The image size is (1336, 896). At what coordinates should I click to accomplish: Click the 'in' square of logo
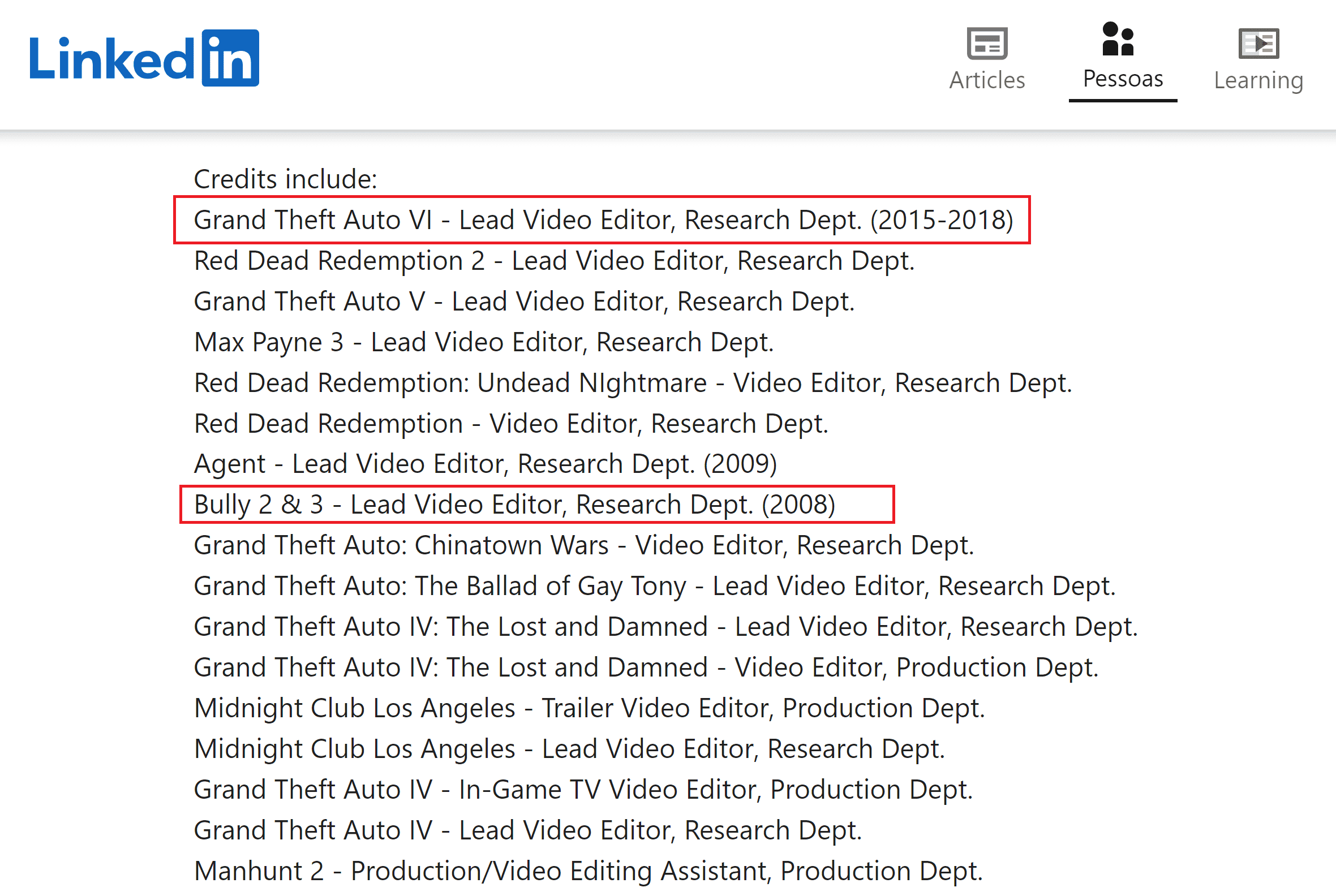click(x=230, y=58)
